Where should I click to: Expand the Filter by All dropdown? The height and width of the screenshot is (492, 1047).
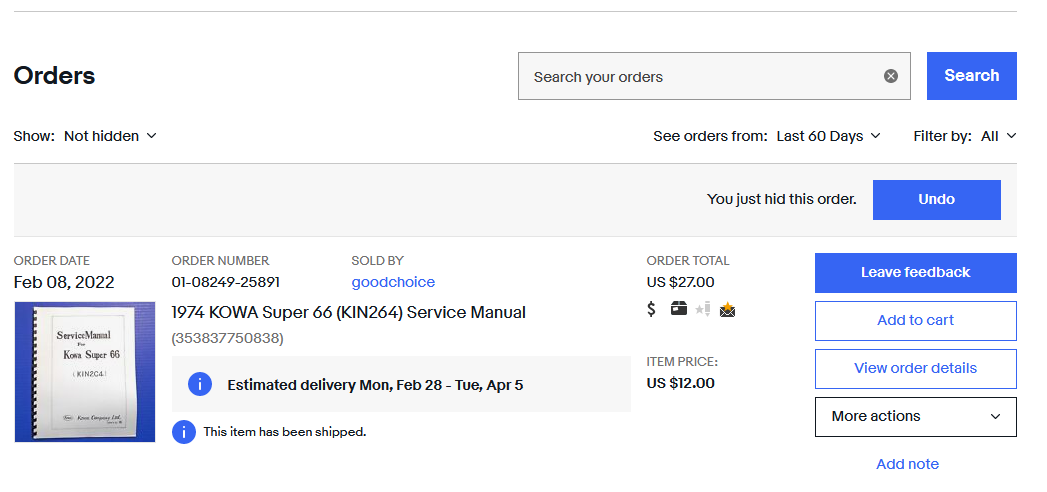coord(998,136)
